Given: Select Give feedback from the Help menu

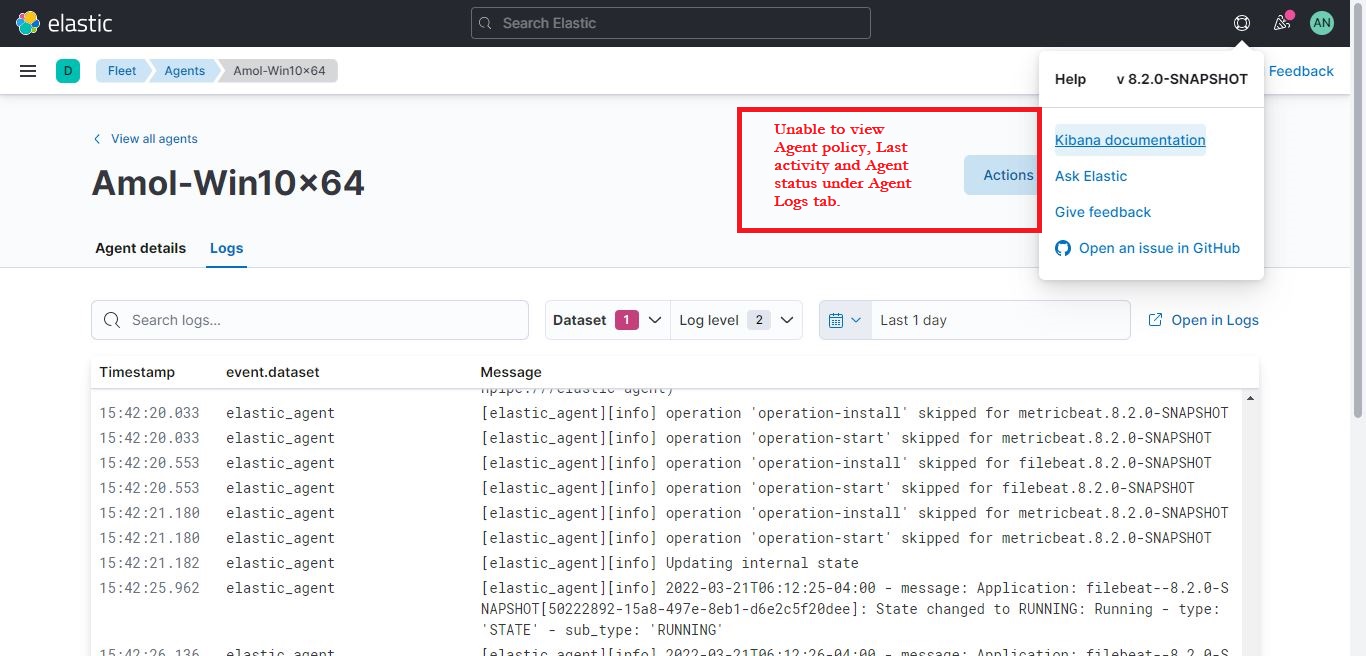Looking at the screenshot, I should (x=1103, y=212).
